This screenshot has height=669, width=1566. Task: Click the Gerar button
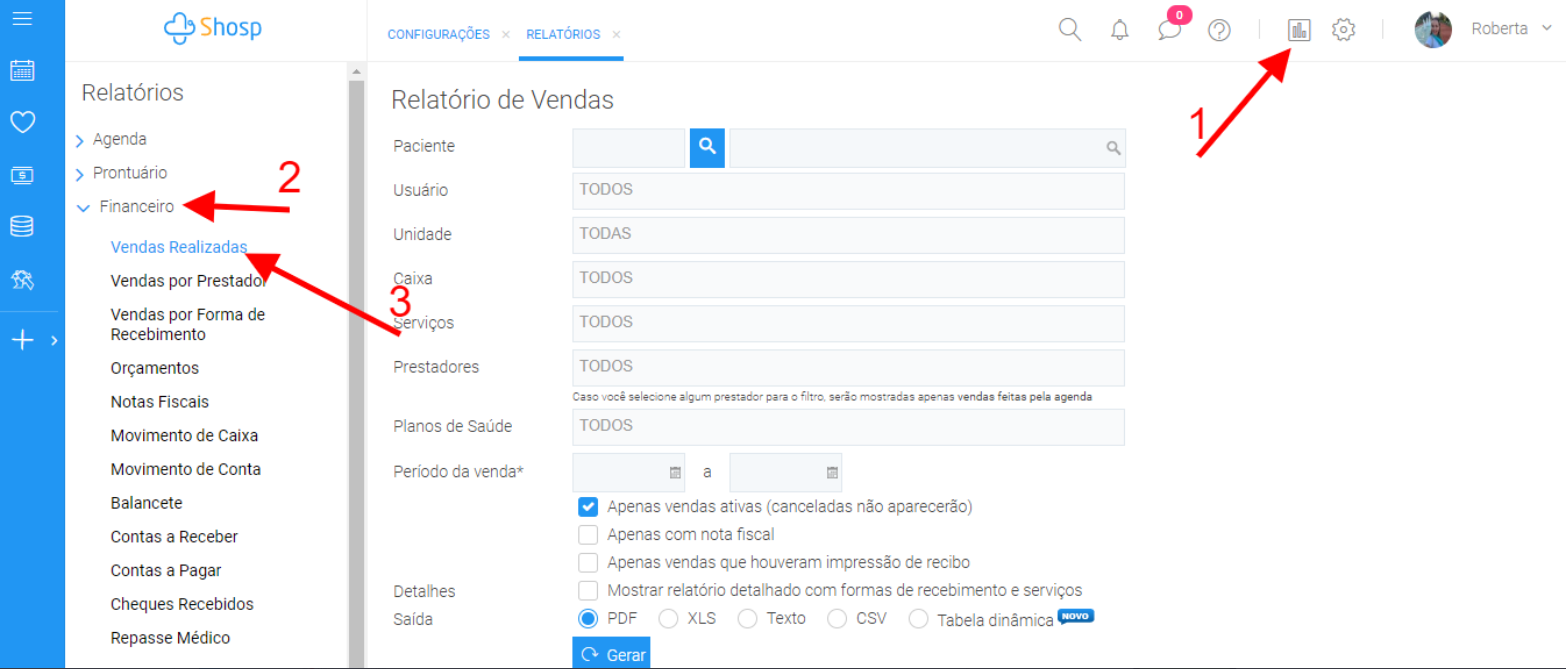611,655
